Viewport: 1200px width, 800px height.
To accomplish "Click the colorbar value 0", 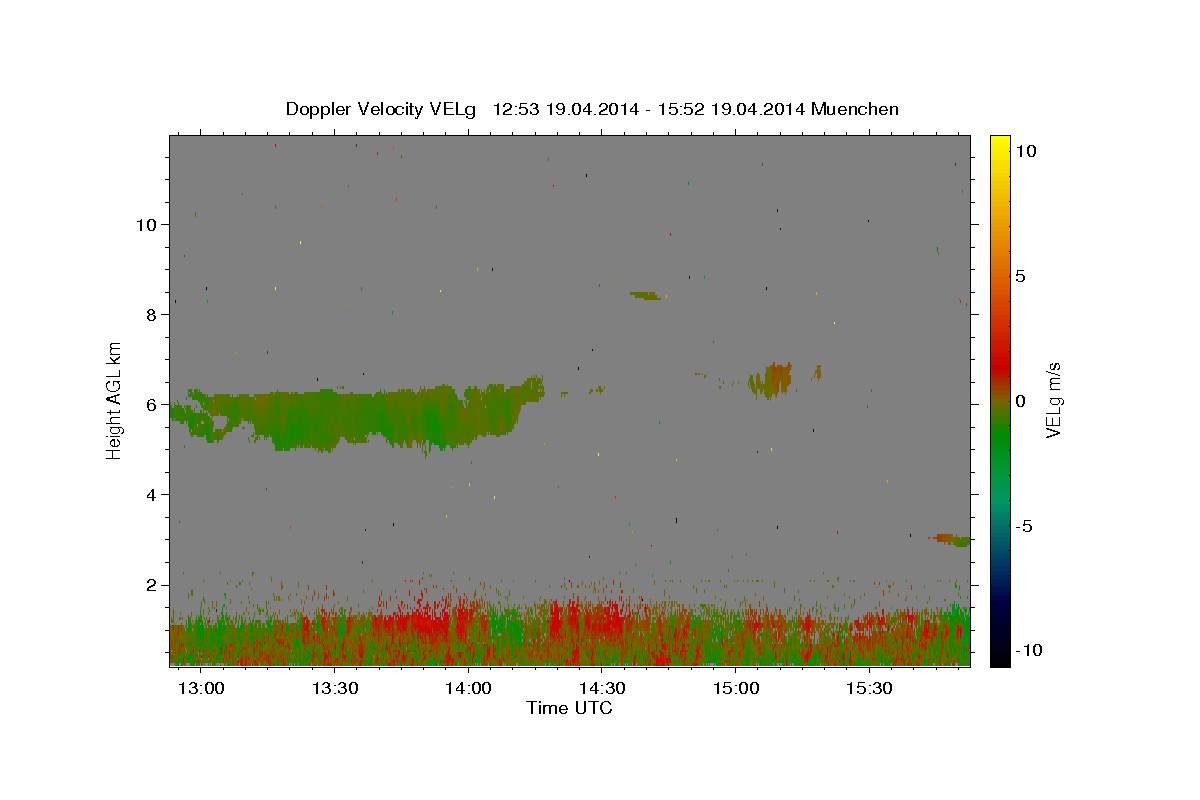I will (x=1020, y=401).
